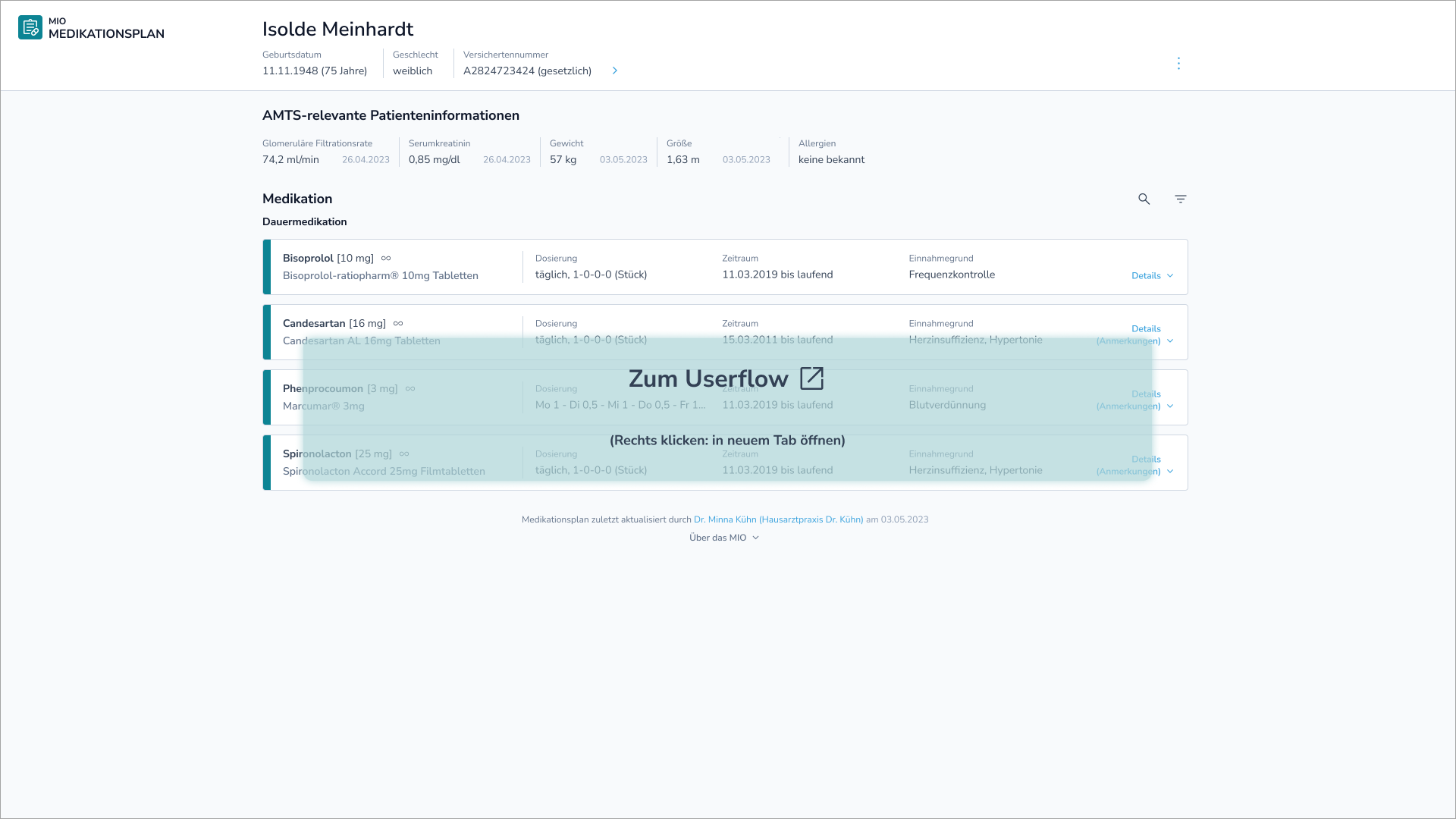Click the infinity icon next to Phenprocoumon
1456x819 pixels.
[x=410, y=389]
